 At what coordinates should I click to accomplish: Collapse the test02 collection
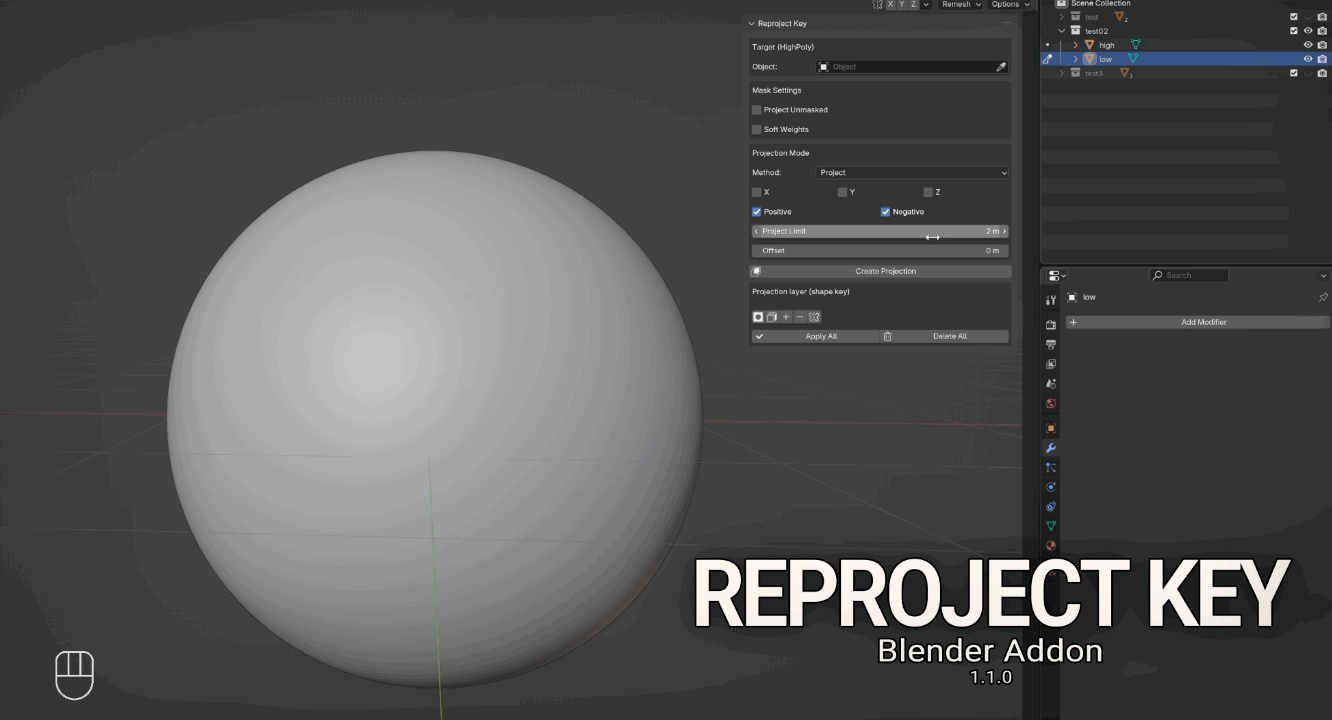[x=1062, y=31]
